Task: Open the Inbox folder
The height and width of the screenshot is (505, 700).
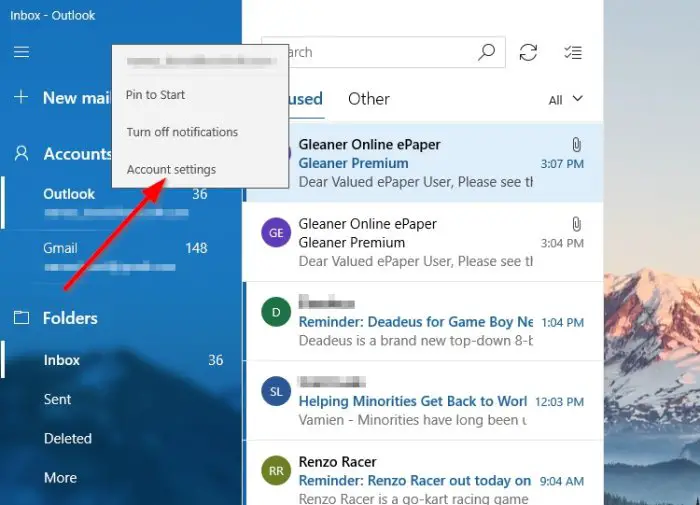Action: [121, 360]
